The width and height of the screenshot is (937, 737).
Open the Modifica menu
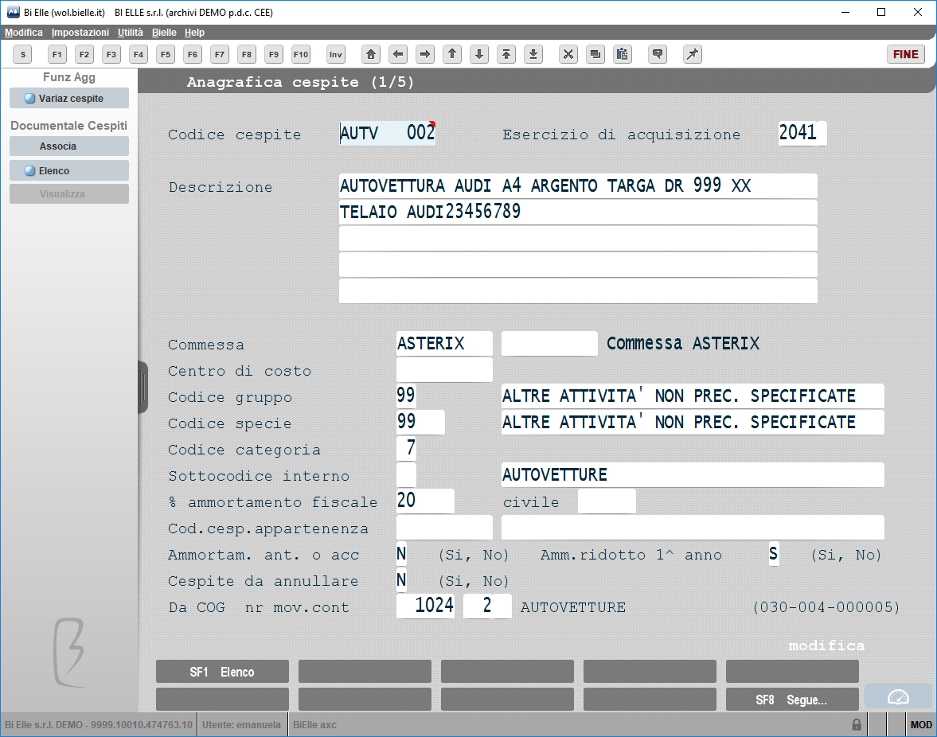click(x=24, y=32)
